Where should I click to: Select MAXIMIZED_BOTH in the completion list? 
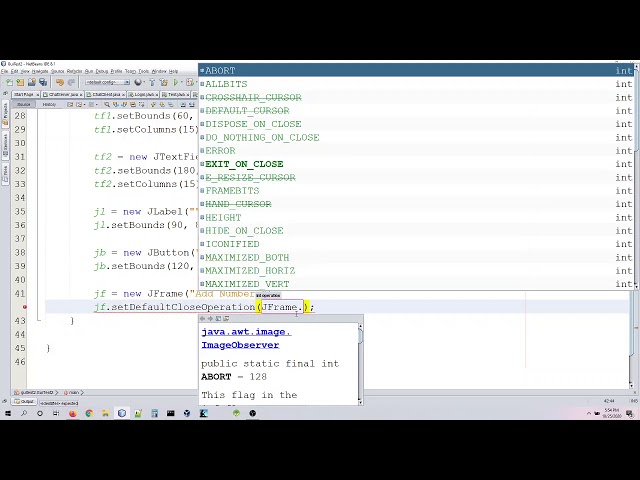[x=416, y=258]
